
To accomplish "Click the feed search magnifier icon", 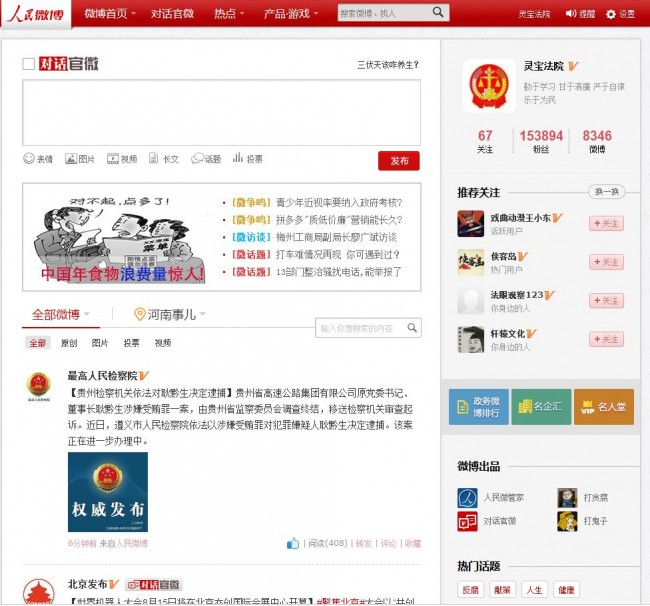I will (x=412, y=327).
